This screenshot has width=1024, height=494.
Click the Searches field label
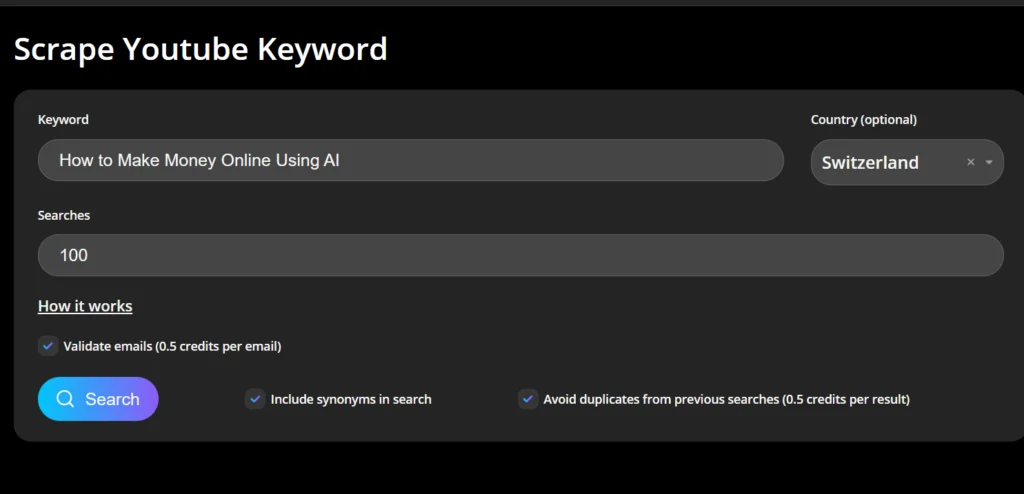point(64,215)
